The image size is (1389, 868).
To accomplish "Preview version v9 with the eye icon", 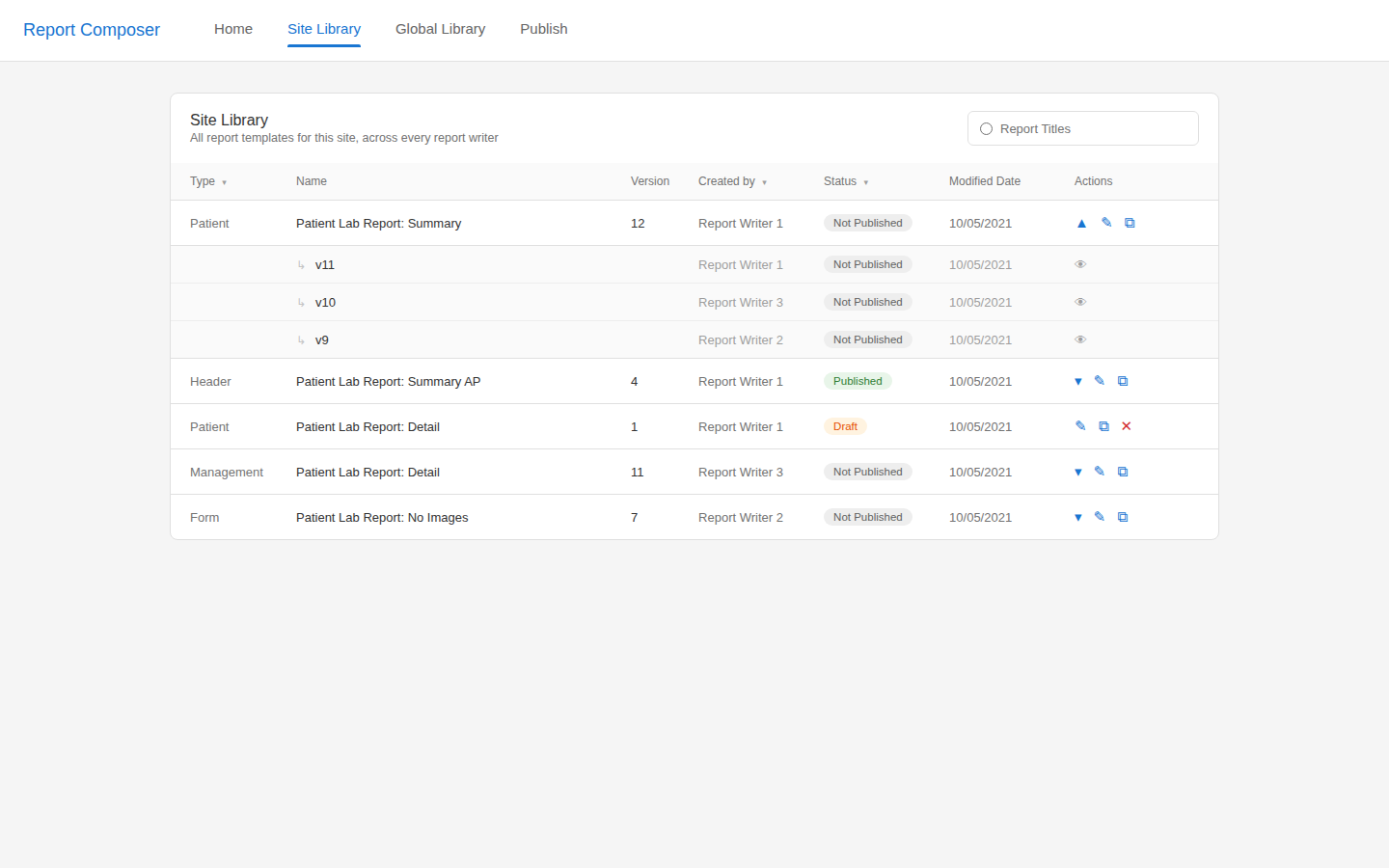I will pos(1080,339).
